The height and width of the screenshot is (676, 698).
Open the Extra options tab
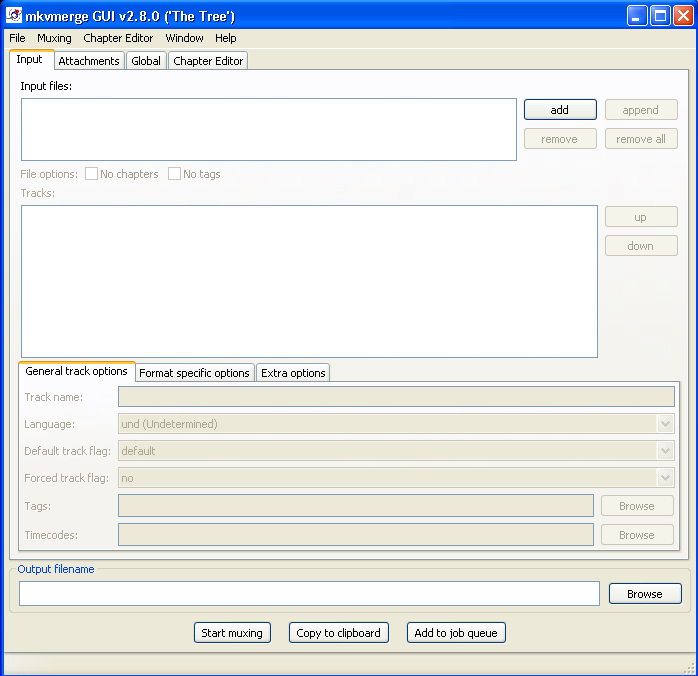(293, 373)
